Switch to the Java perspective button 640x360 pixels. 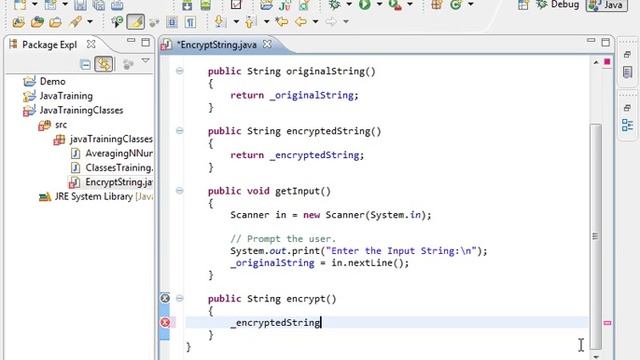[x=607, y=5]
